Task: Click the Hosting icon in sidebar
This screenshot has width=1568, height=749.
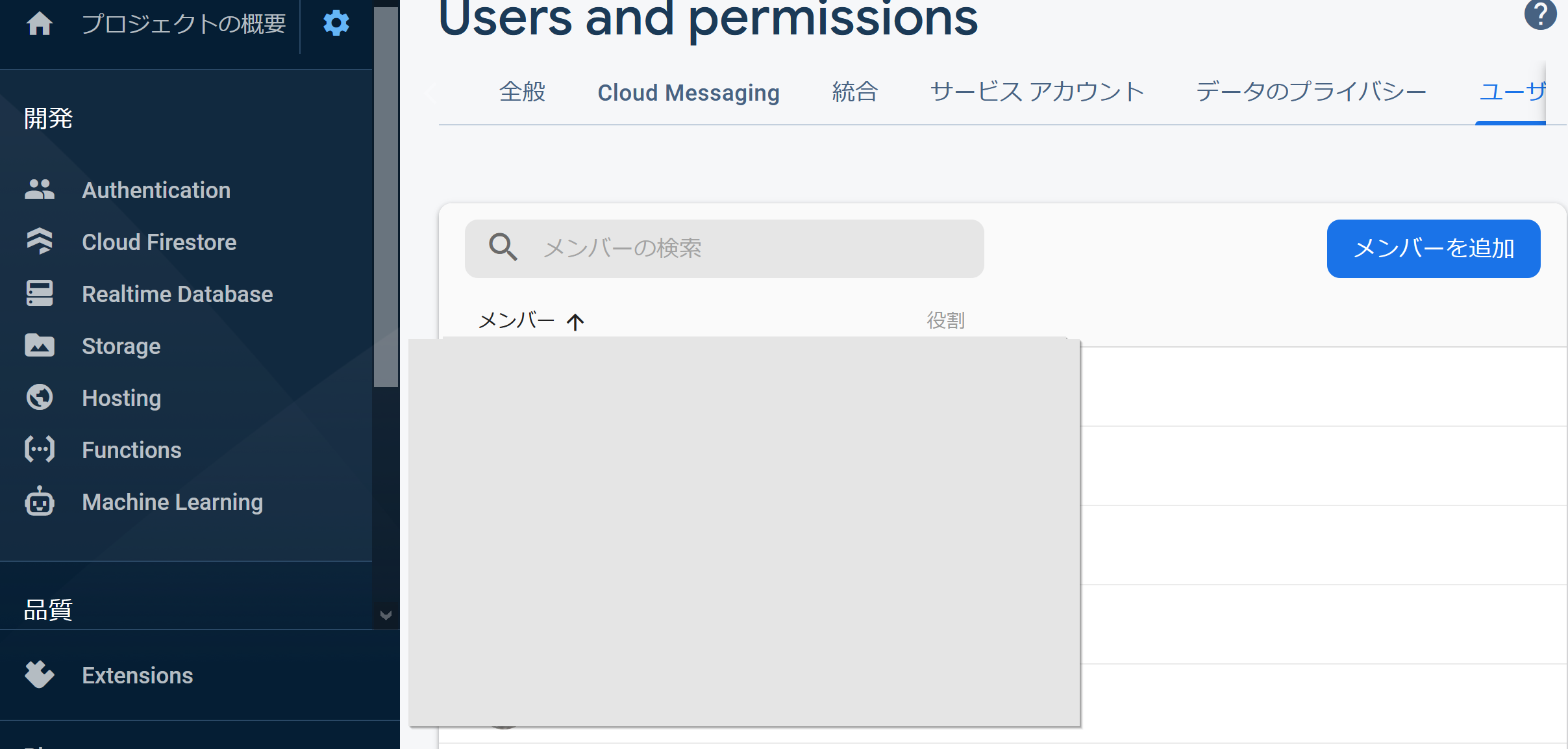Action: 40,397
